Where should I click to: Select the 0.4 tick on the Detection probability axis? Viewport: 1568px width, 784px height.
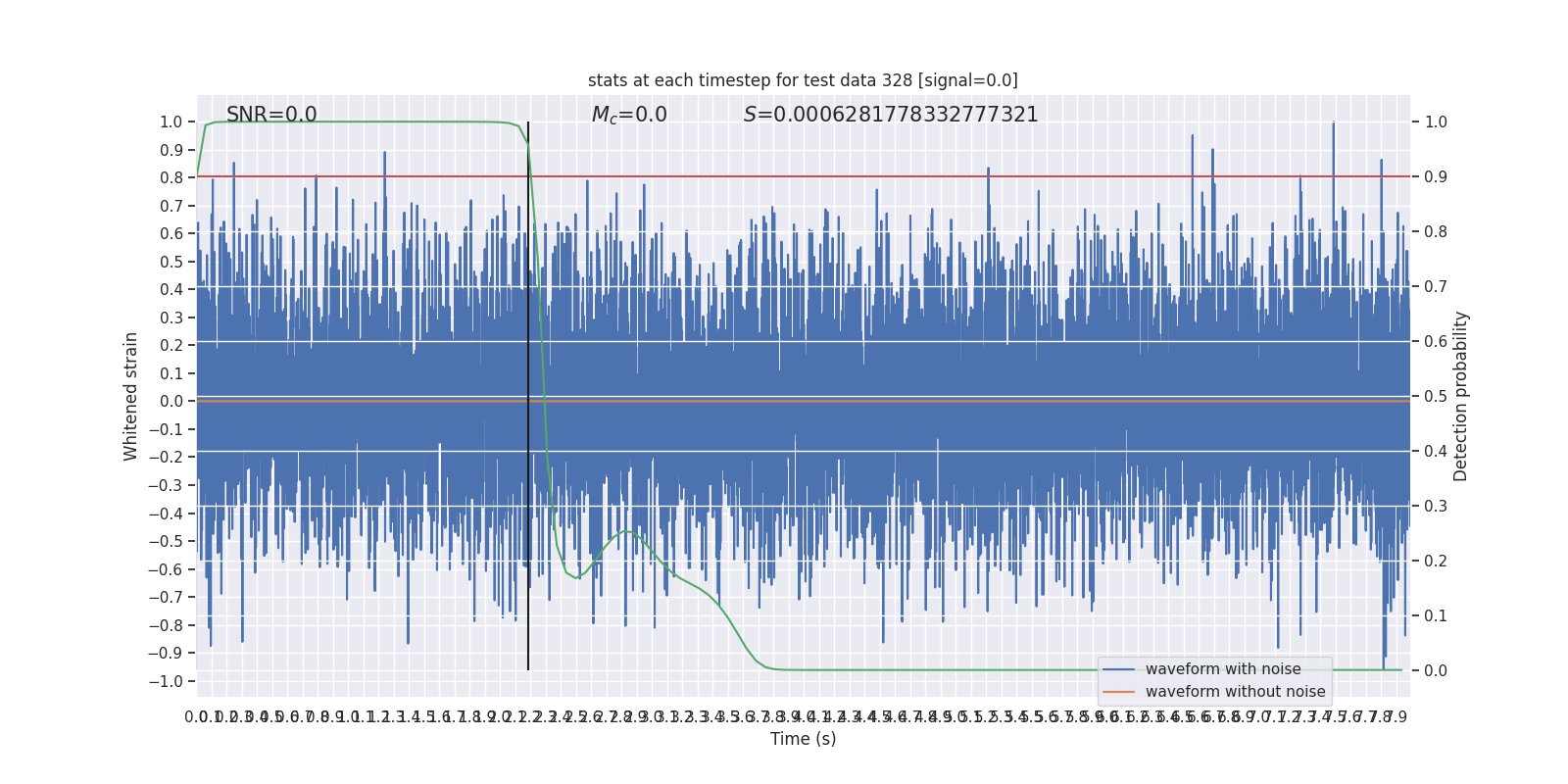point(1436,452)
